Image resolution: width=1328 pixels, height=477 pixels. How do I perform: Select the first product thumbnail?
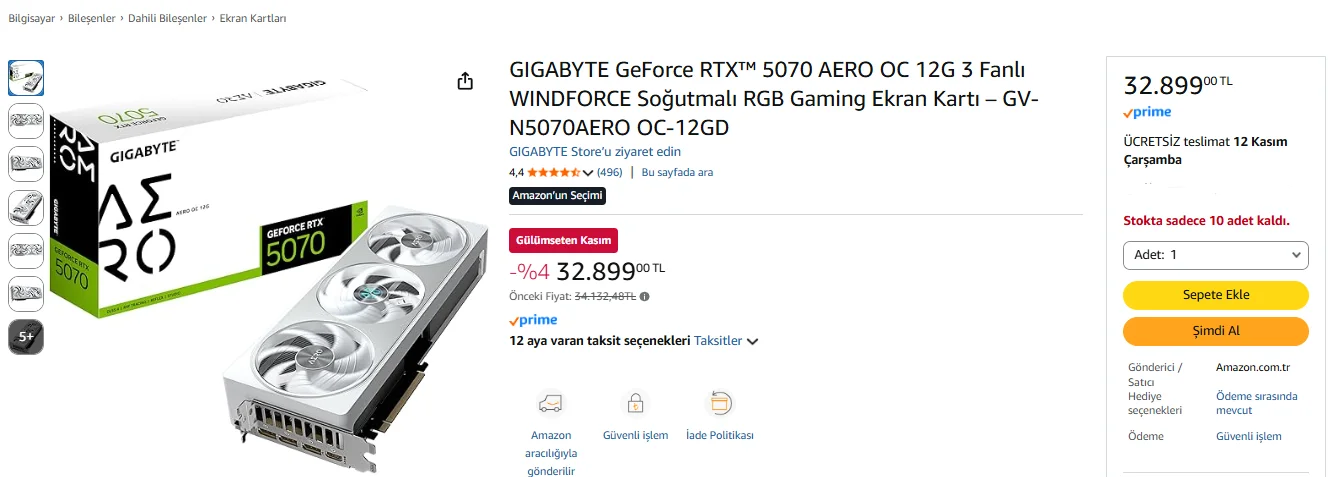(x=26, y=78)
